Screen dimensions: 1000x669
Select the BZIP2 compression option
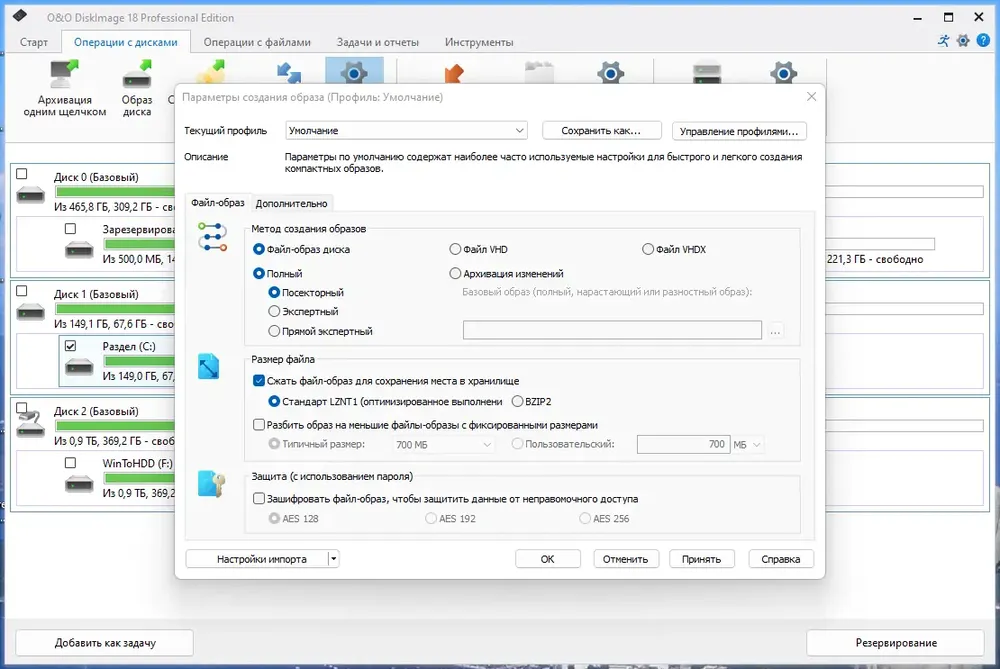517,401
